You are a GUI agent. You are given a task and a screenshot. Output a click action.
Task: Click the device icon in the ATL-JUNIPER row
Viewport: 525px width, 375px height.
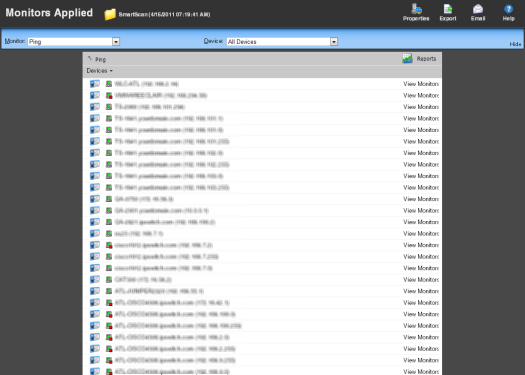click(95, 291)
